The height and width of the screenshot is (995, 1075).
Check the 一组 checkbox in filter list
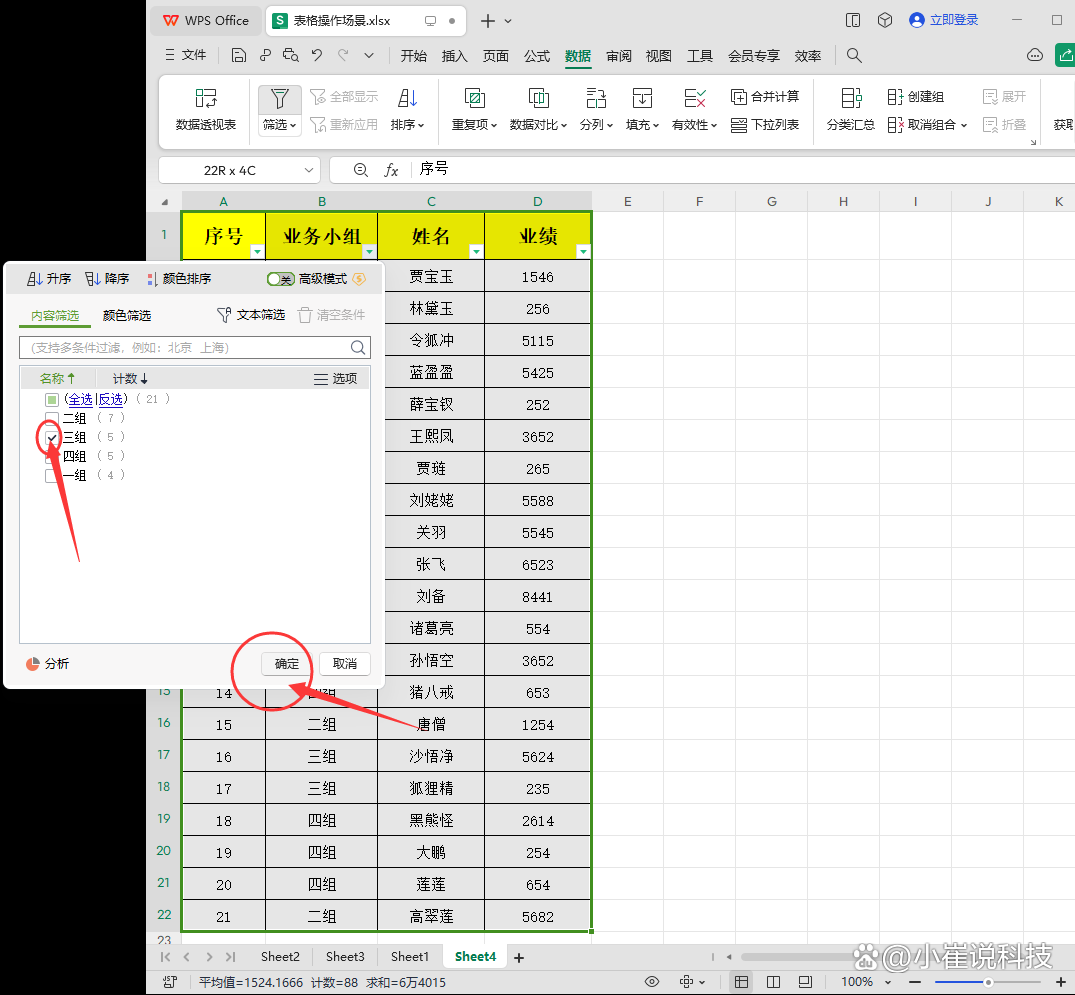pos(52,475)
